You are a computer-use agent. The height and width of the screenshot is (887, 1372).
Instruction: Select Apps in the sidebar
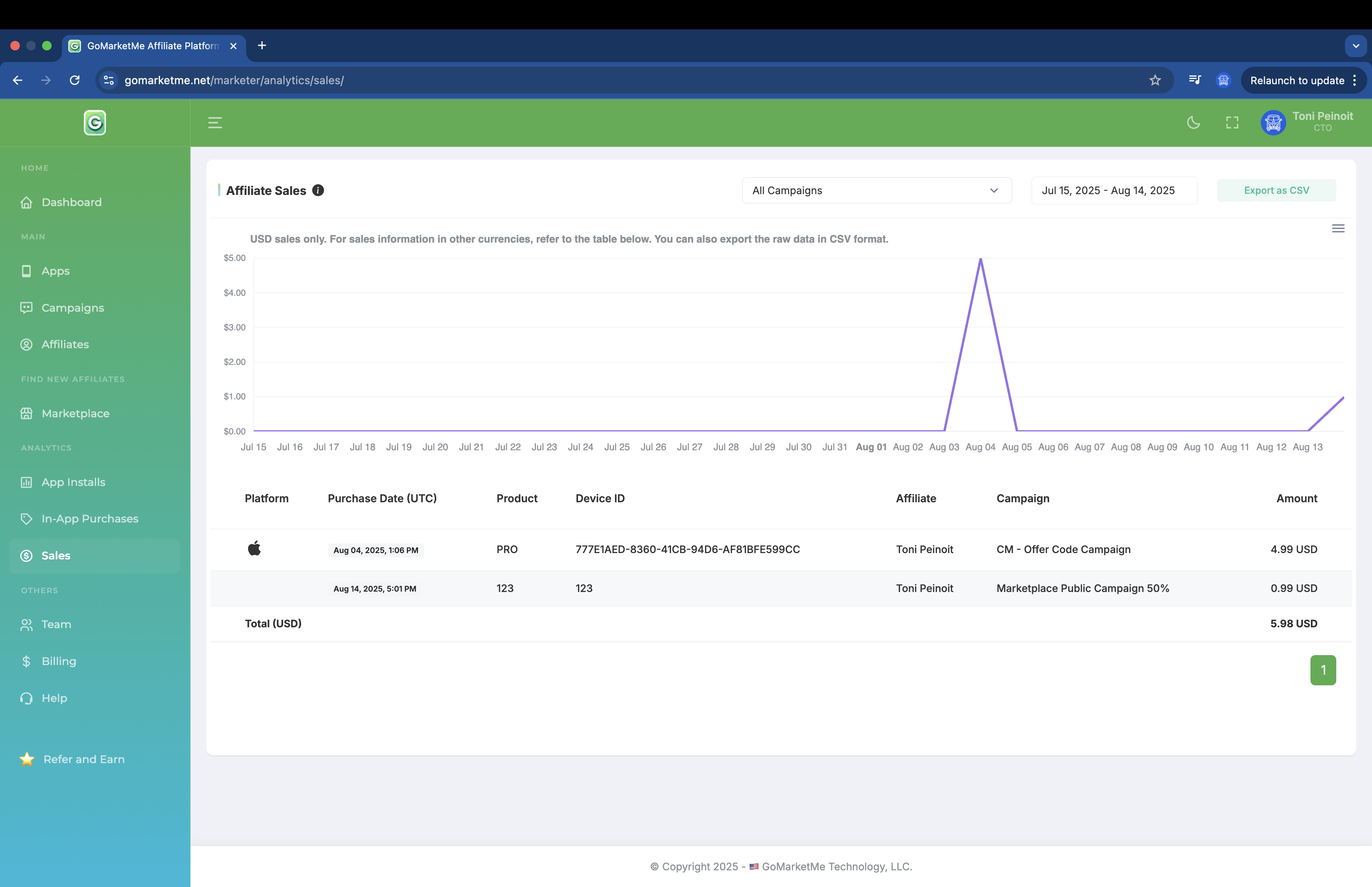point(55,271)
